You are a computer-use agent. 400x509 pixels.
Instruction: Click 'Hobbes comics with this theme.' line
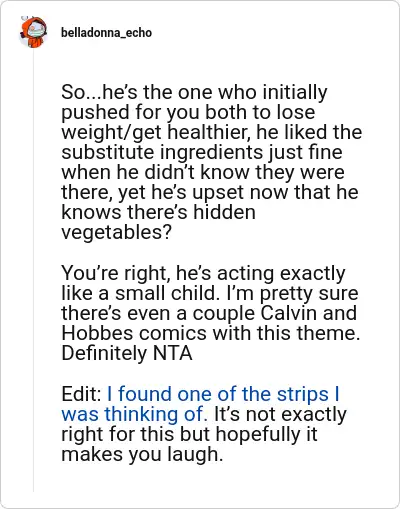click(x=211, y=333)
